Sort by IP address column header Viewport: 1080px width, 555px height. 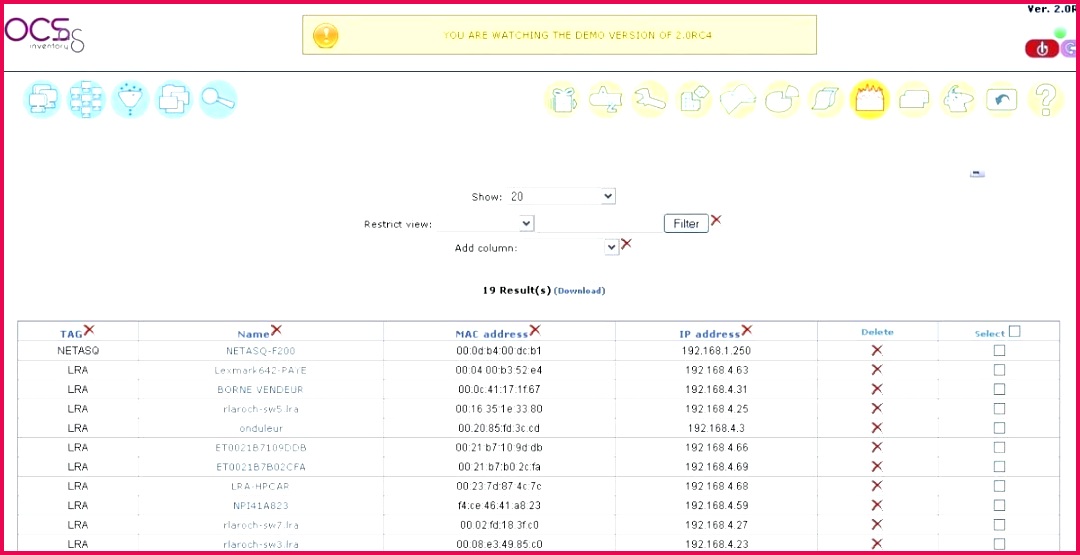(709, 334)
